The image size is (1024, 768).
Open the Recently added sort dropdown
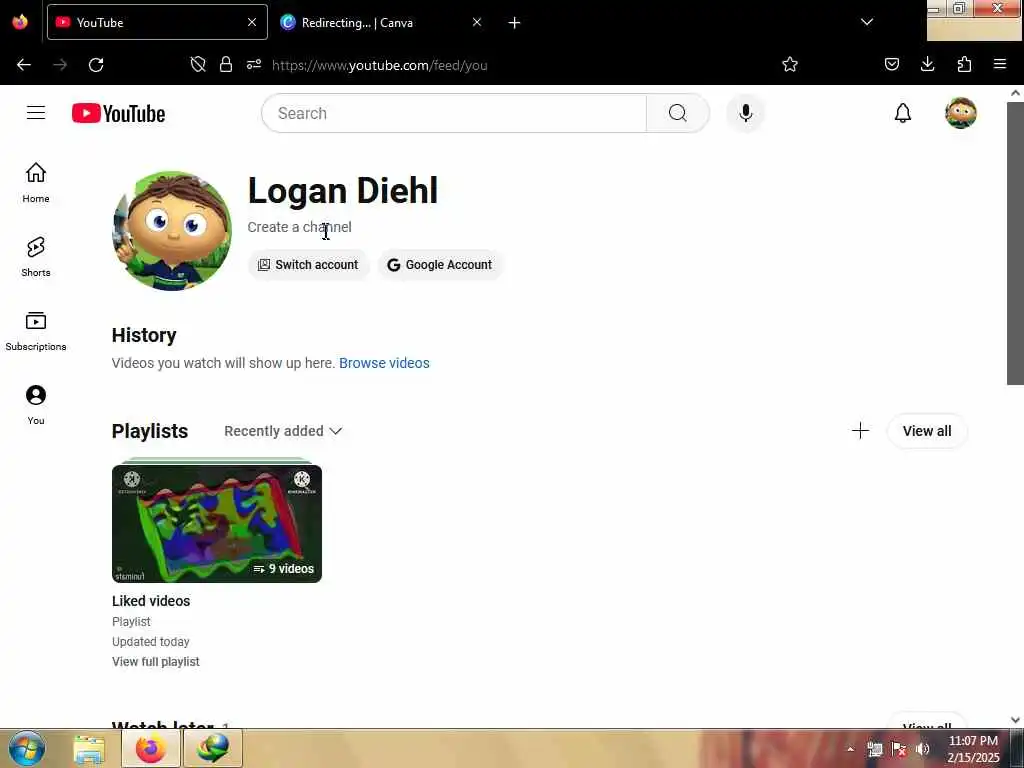point(283,431)
